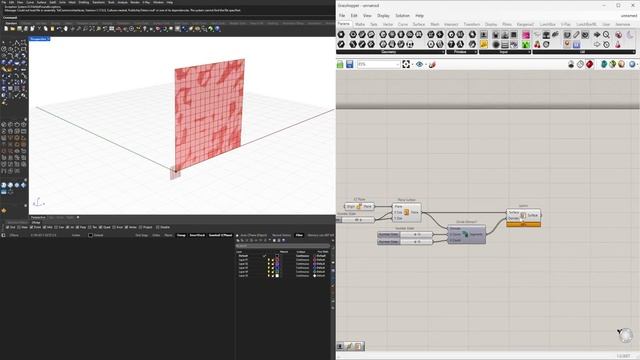
Task: Click the Layer 05 white color swatch
Action: click(x=277, y=276)
